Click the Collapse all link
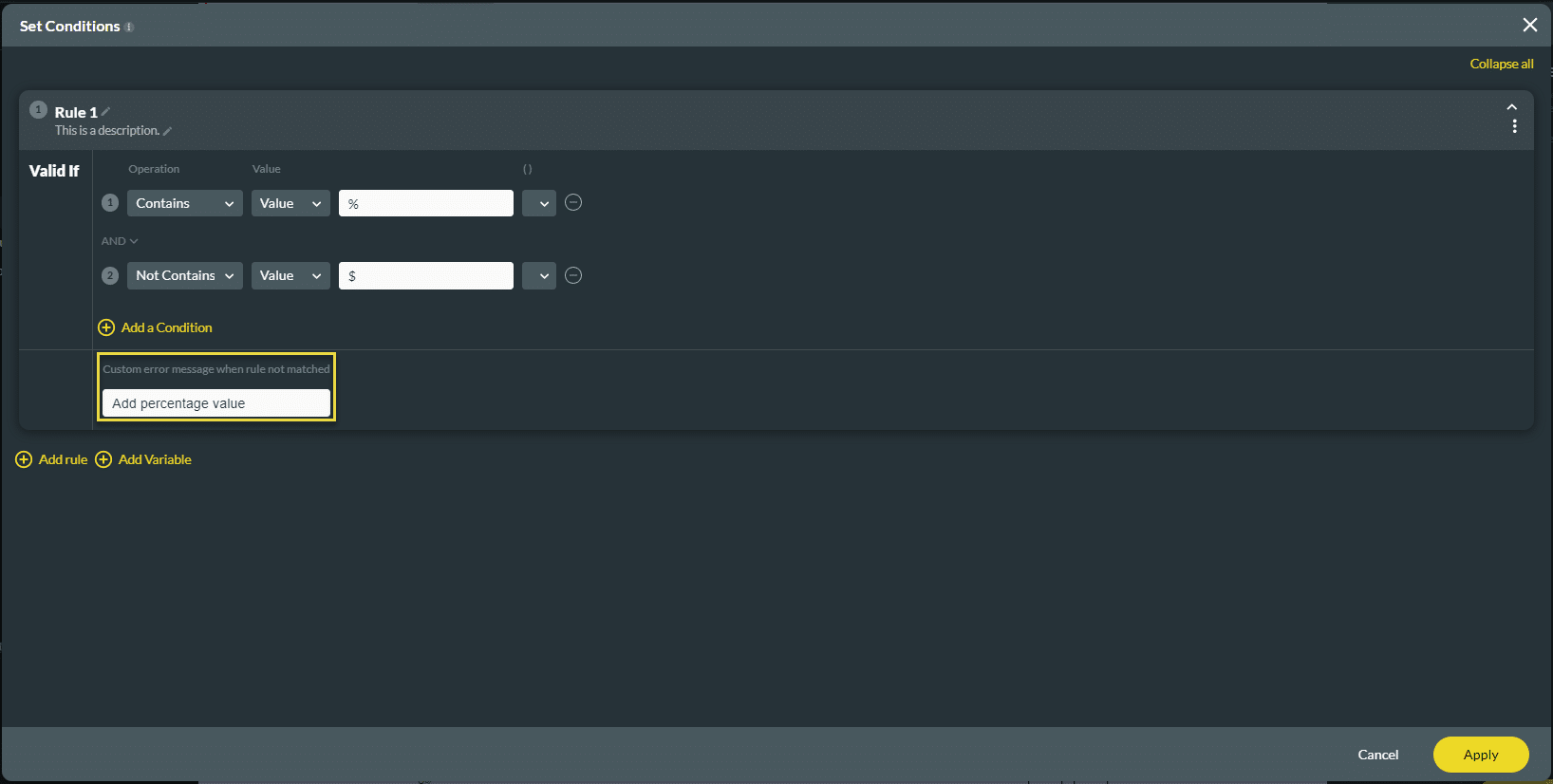 (x=1501, y=64)
